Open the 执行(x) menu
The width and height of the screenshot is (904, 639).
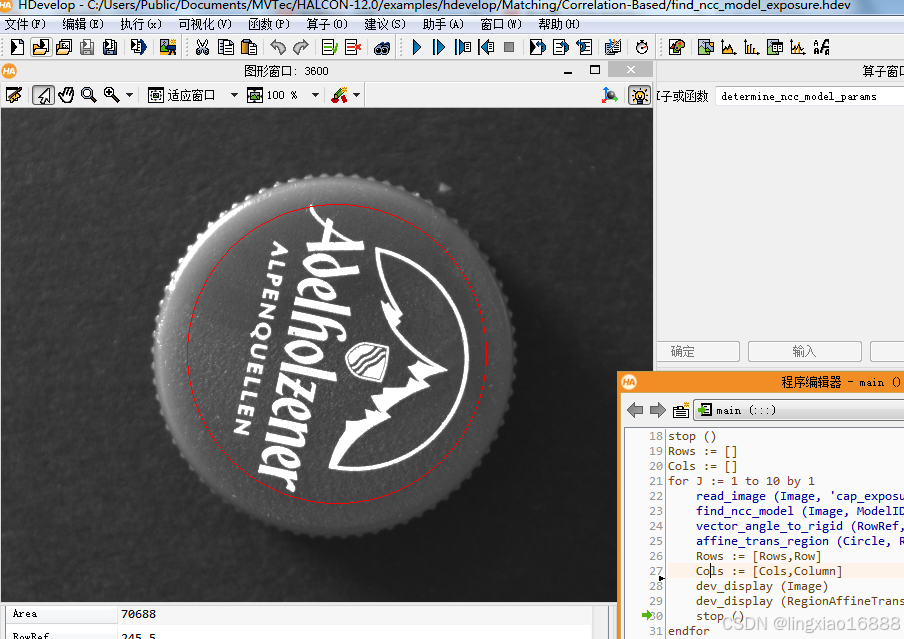click(x=141, y=24)
